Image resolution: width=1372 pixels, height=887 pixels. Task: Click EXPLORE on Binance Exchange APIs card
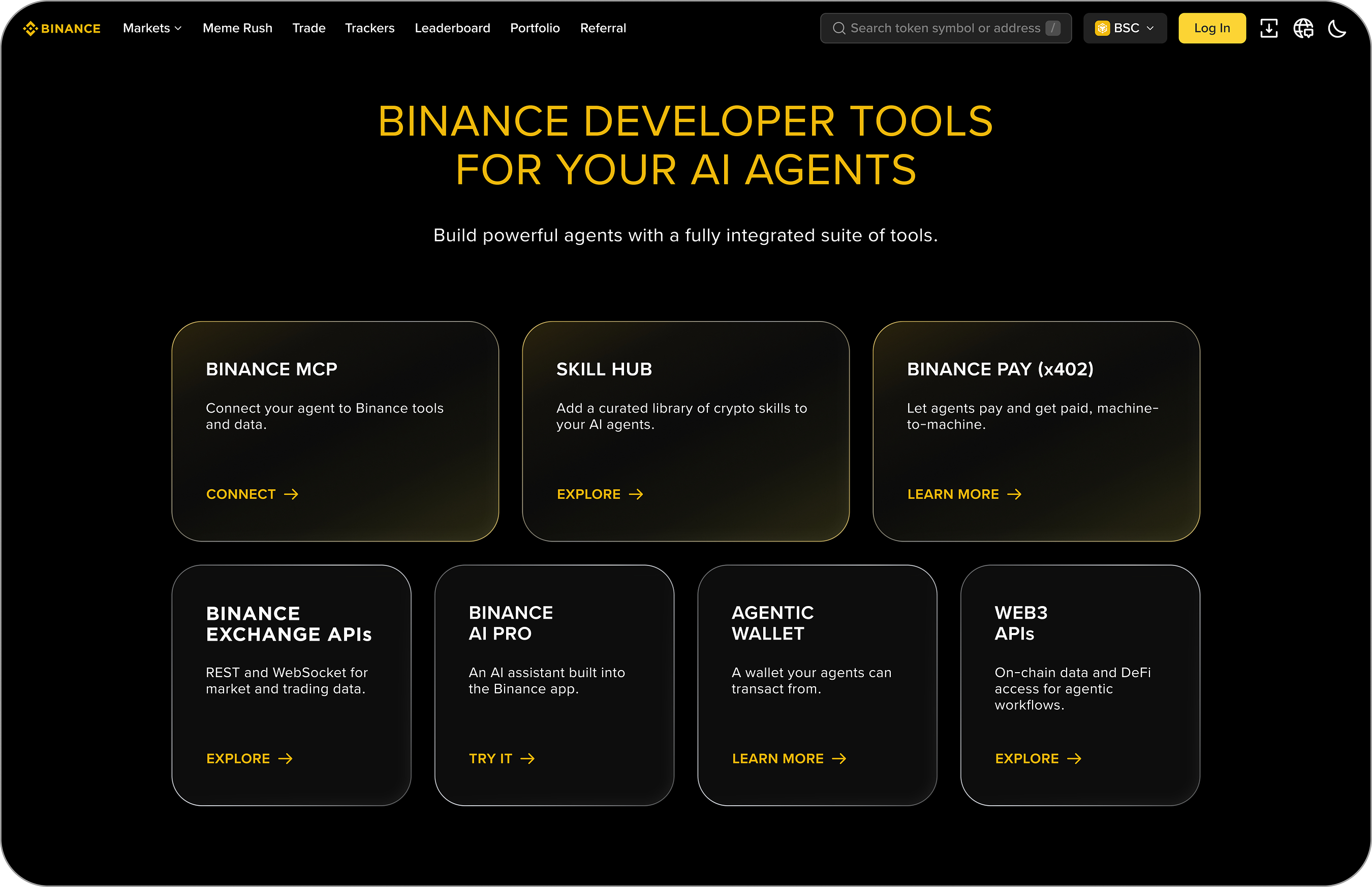[x=250, y=758]
